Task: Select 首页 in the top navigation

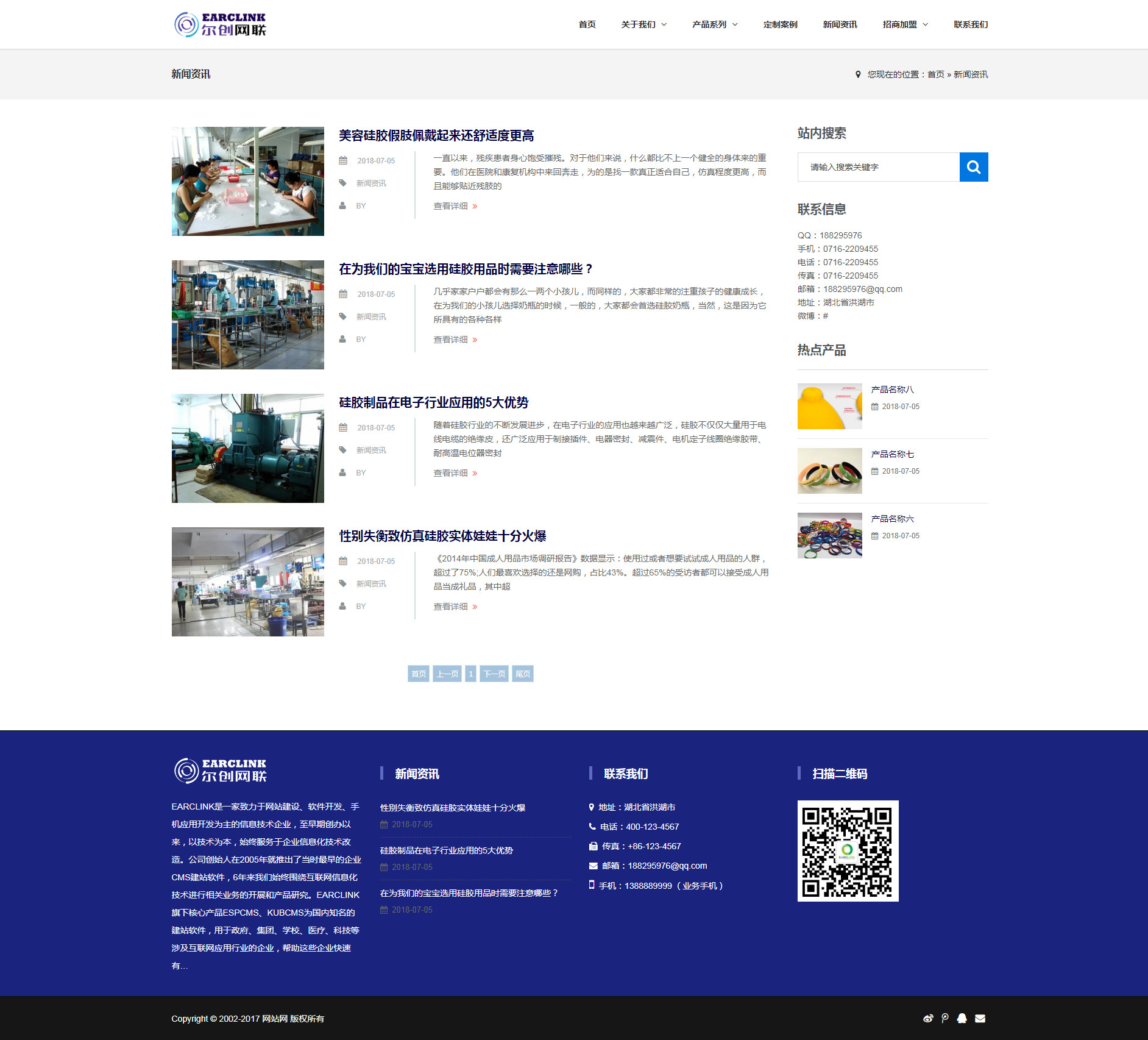Action: pyautogui.click(x=587, y=24)
